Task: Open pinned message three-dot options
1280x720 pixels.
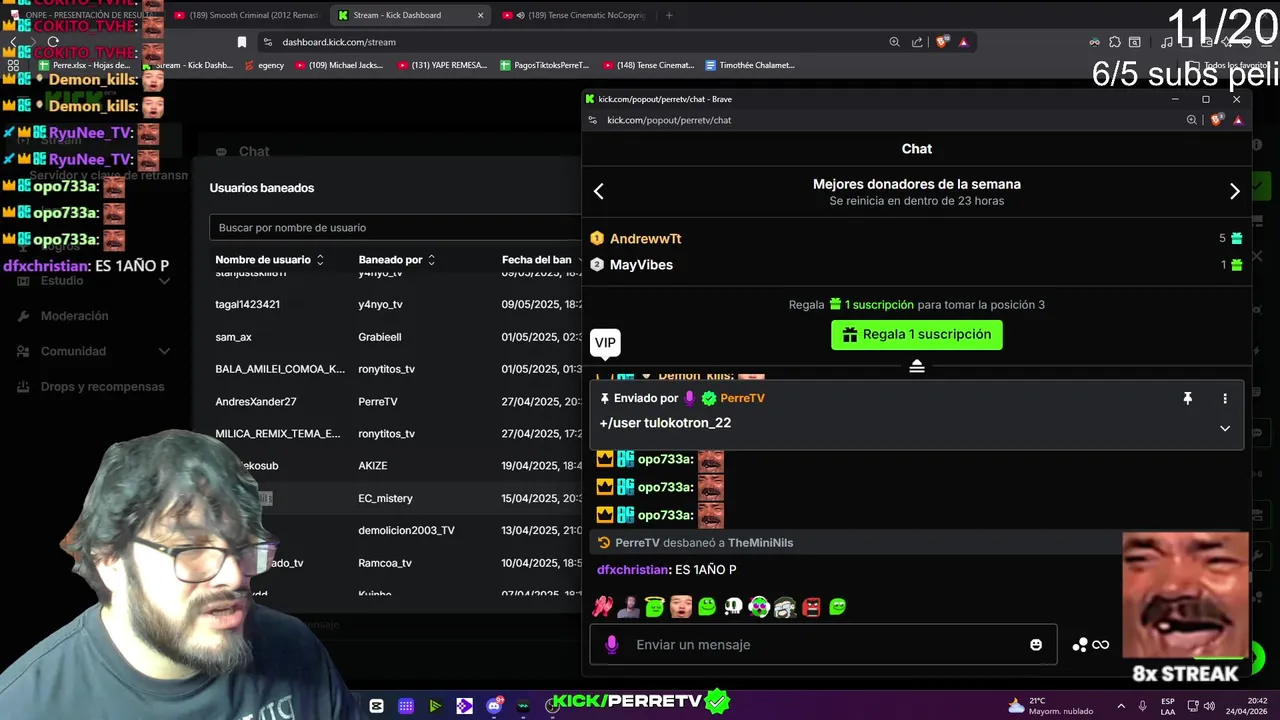Action: [1224, 398]
